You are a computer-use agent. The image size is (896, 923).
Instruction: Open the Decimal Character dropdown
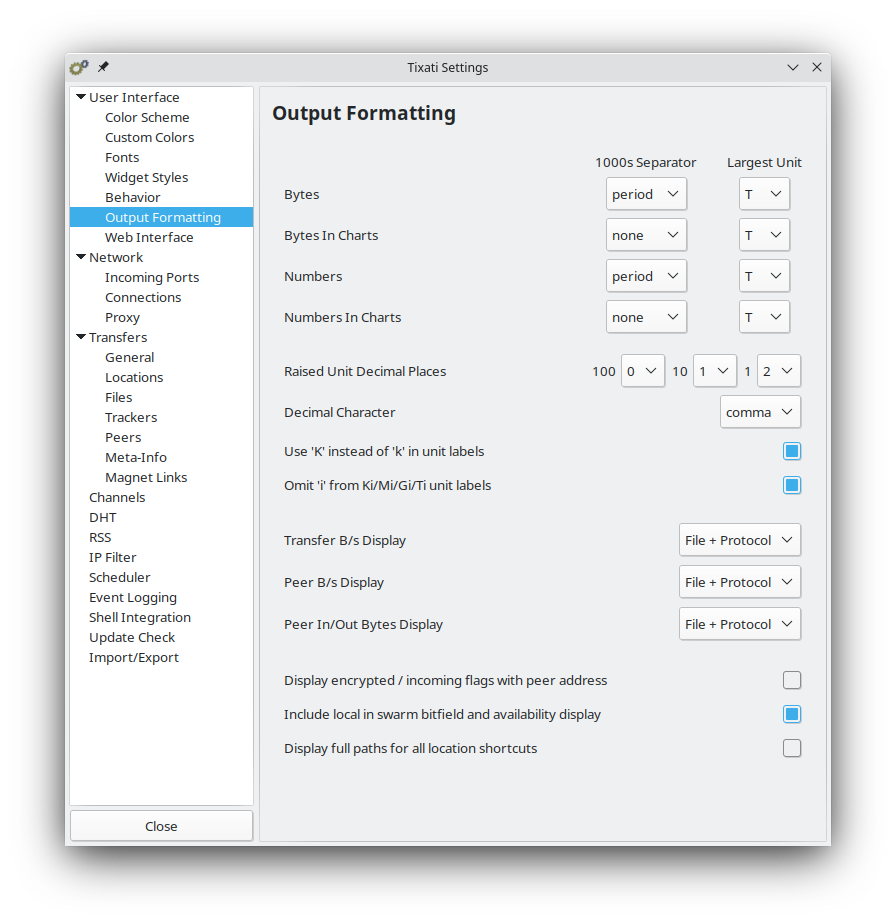[x=759, y=412]
